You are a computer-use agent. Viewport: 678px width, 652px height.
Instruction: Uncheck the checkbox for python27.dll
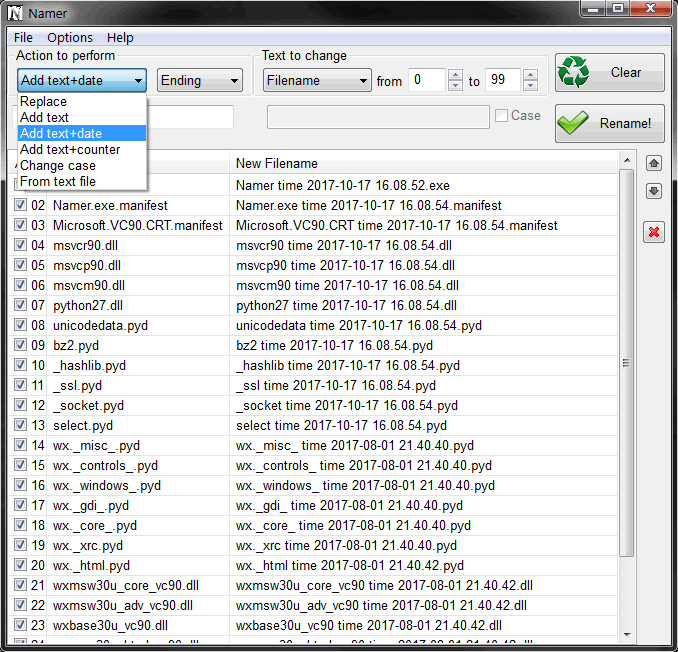point(20,305)
